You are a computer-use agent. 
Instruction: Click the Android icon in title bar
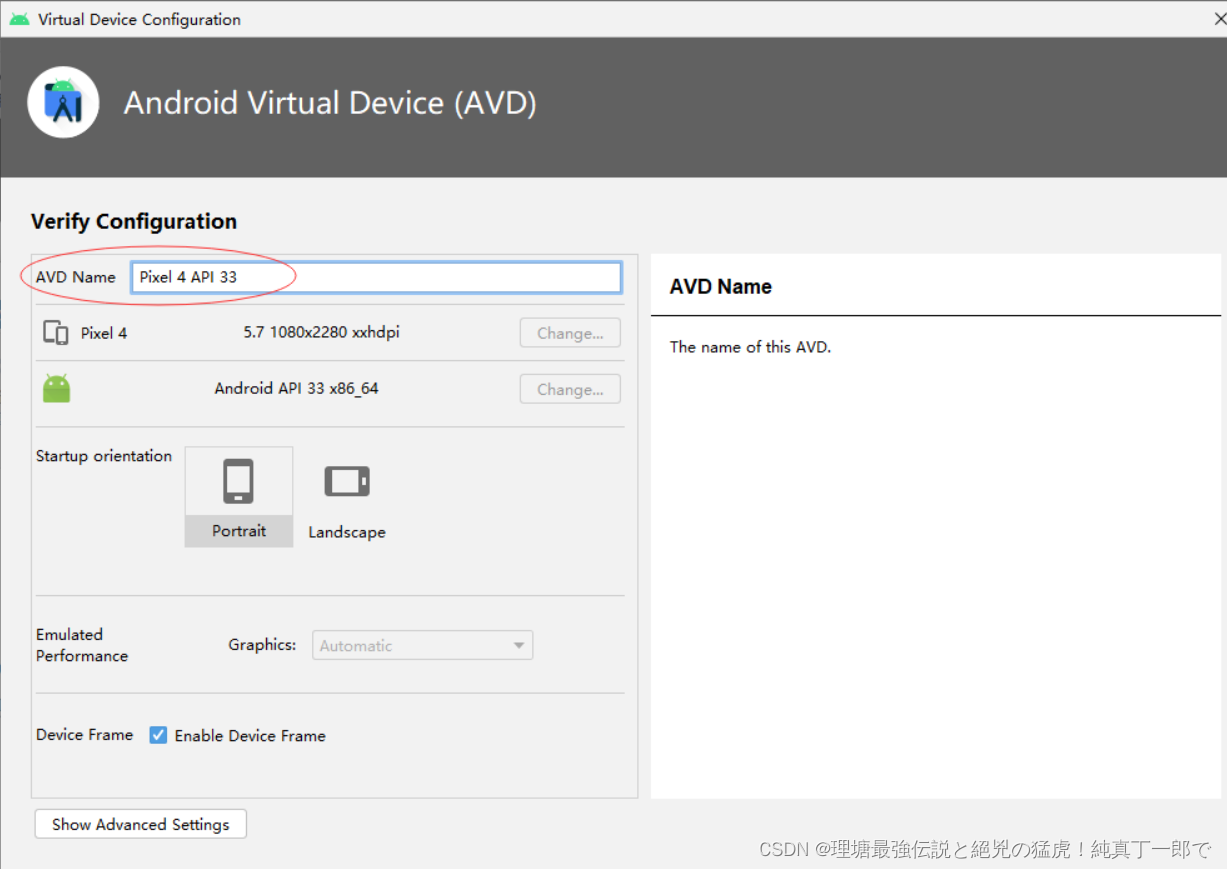(19, 19)
